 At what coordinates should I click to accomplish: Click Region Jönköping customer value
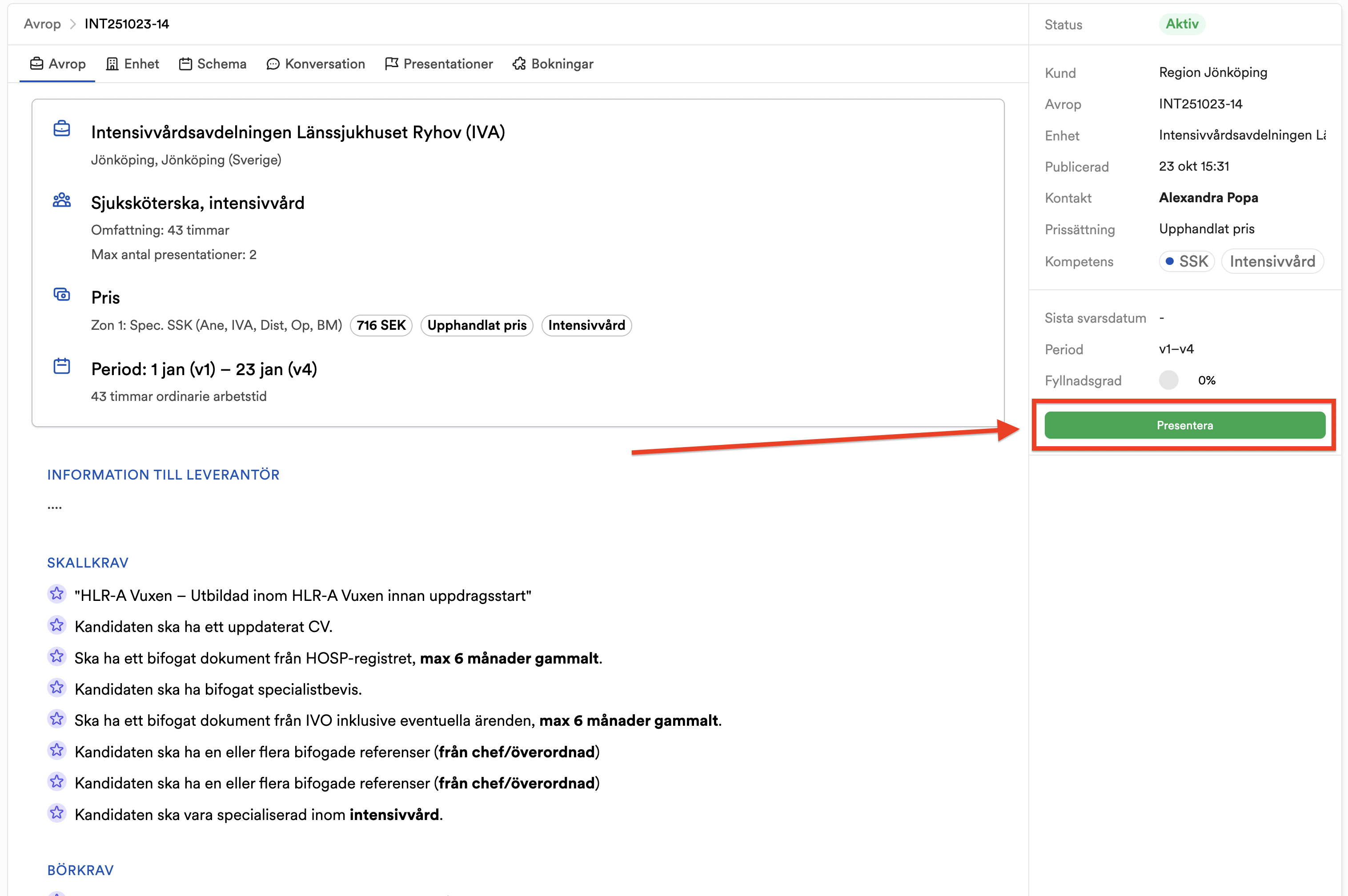1213,72
